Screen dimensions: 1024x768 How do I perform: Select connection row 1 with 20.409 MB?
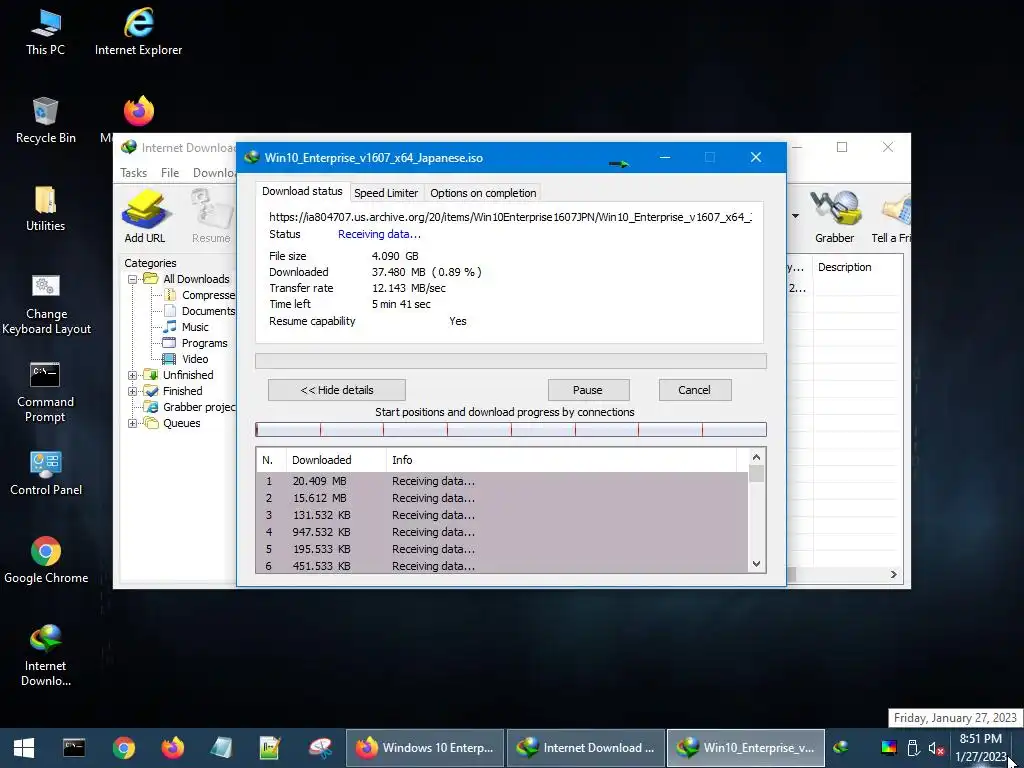[x=502, y=481]
